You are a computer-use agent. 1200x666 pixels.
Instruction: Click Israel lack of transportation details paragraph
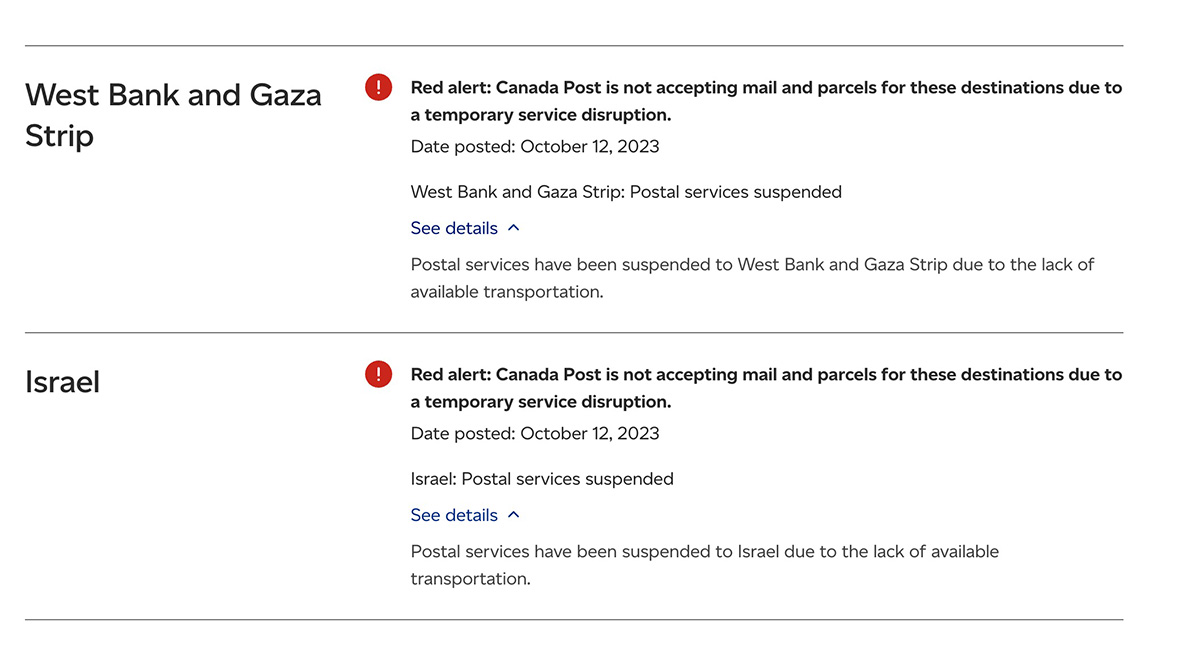(704, 565)
